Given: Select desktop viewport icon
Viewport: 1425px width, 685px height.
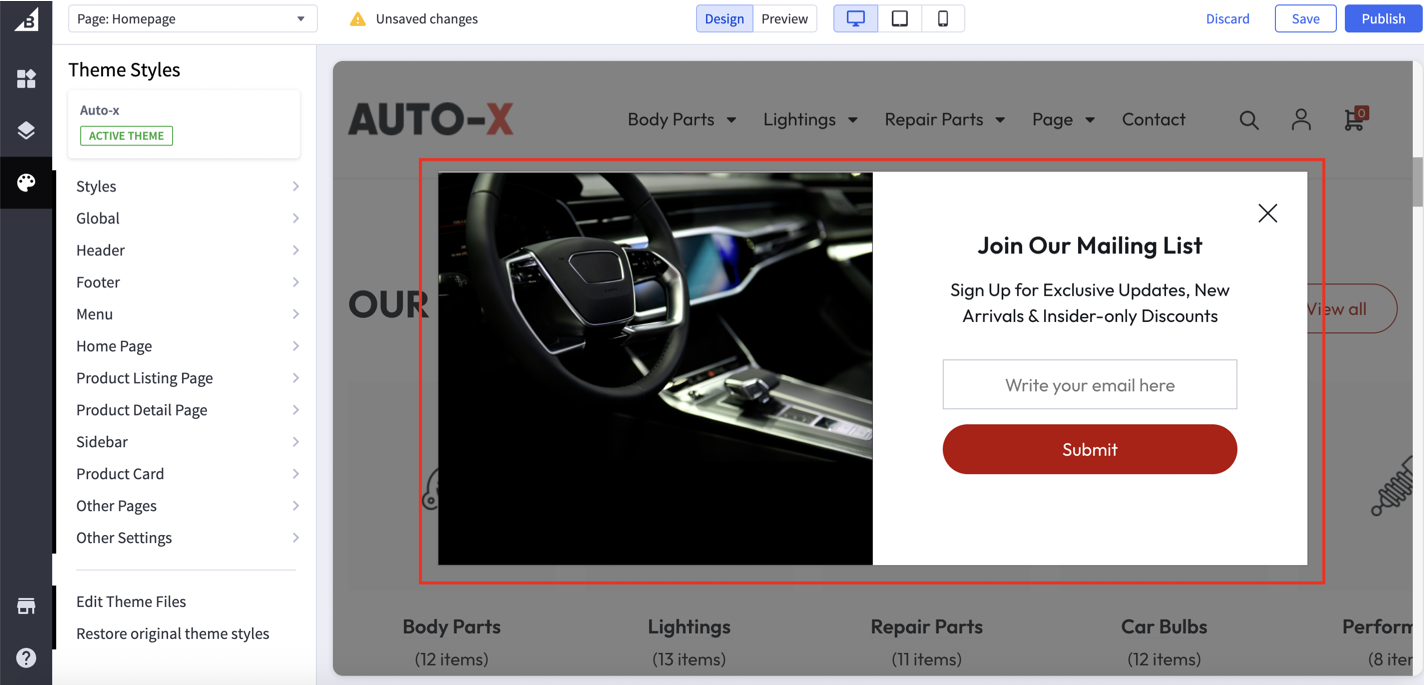Looking at the screenshot, I should click(856, 19).
